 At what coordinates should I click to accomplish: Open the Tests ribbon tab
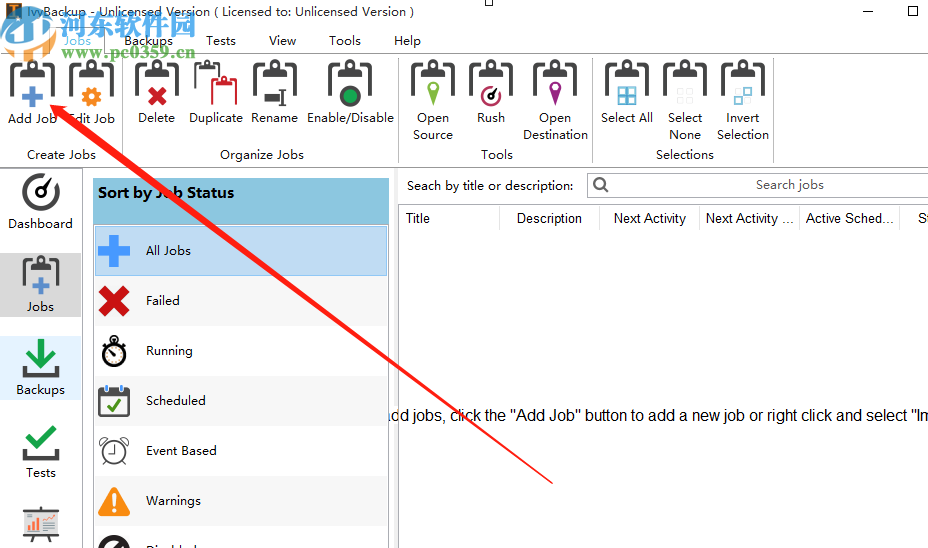[221, 41]
